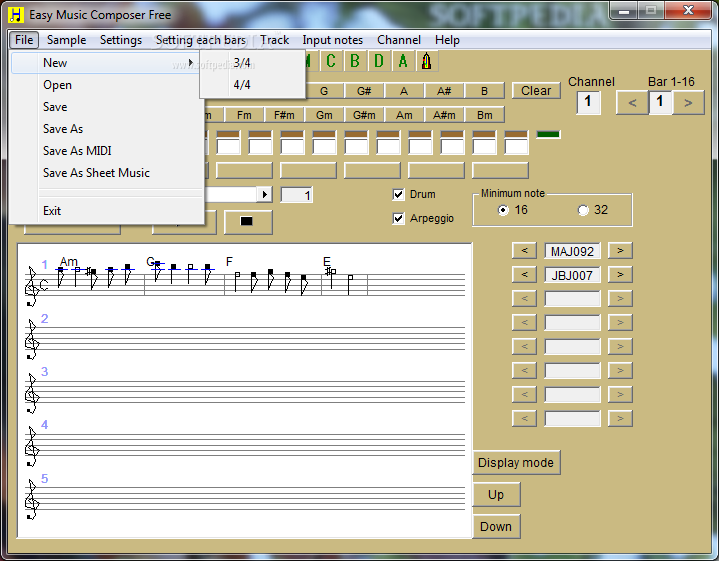Choose Save from the File menu
This screenshot has width=719, height=561.
(107, 107)
